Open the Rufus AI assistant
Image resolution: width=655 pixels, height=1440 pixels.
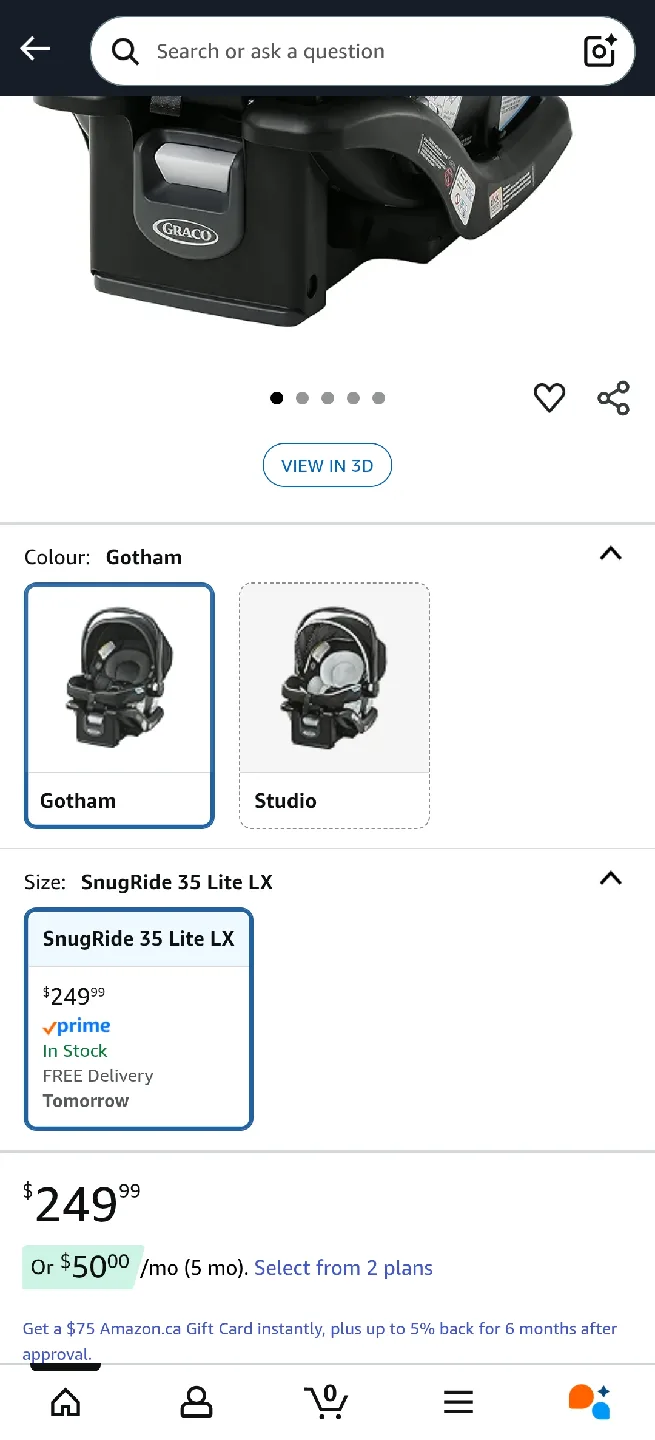589,1401
